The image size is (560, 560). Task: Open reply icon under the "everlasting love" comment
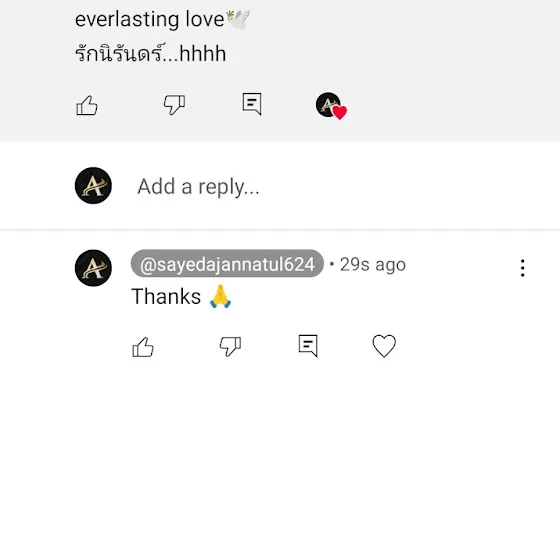(252, 104)
